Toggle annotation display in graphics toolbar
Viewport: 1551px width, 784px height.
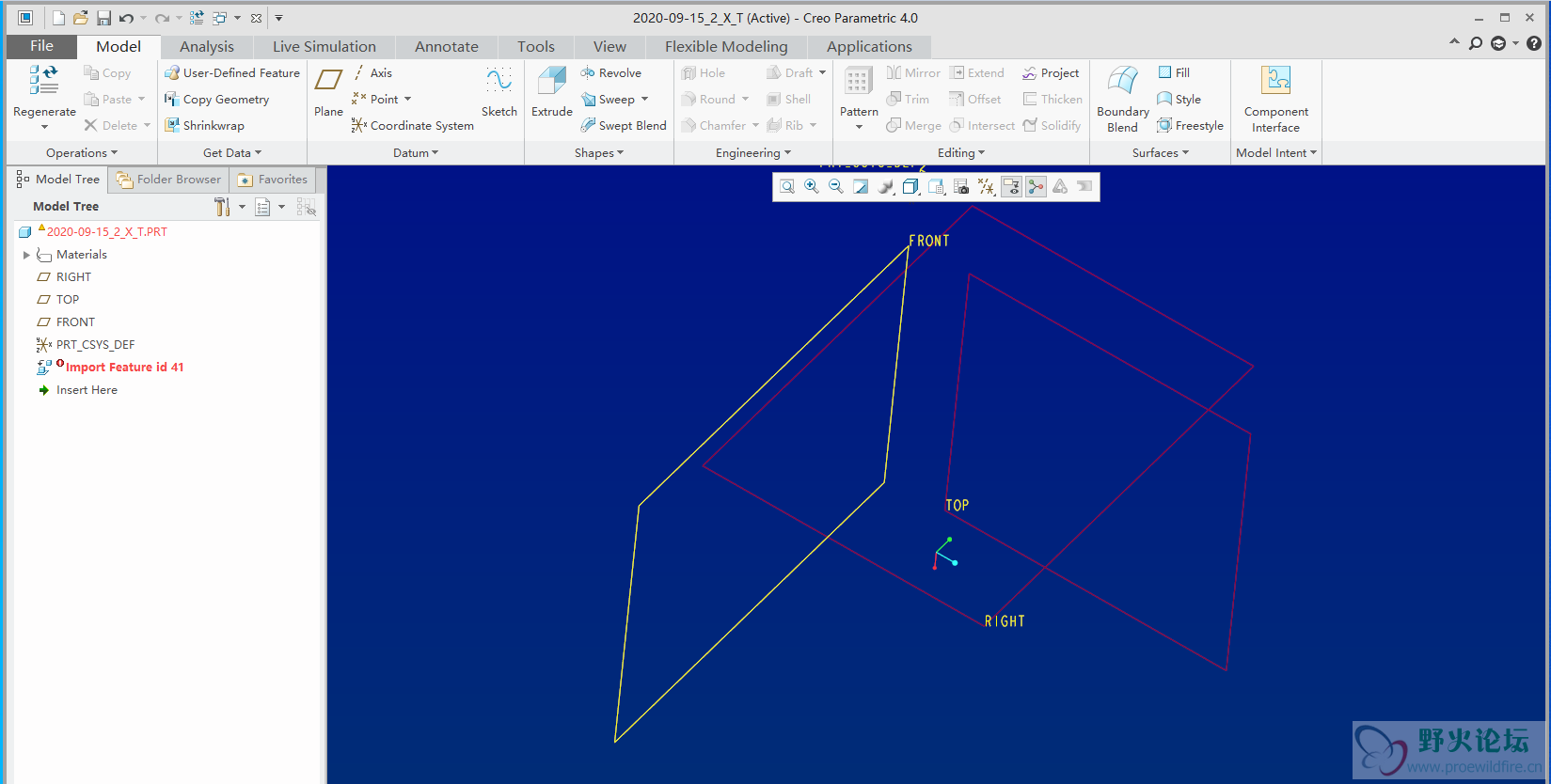[1011, 187]
